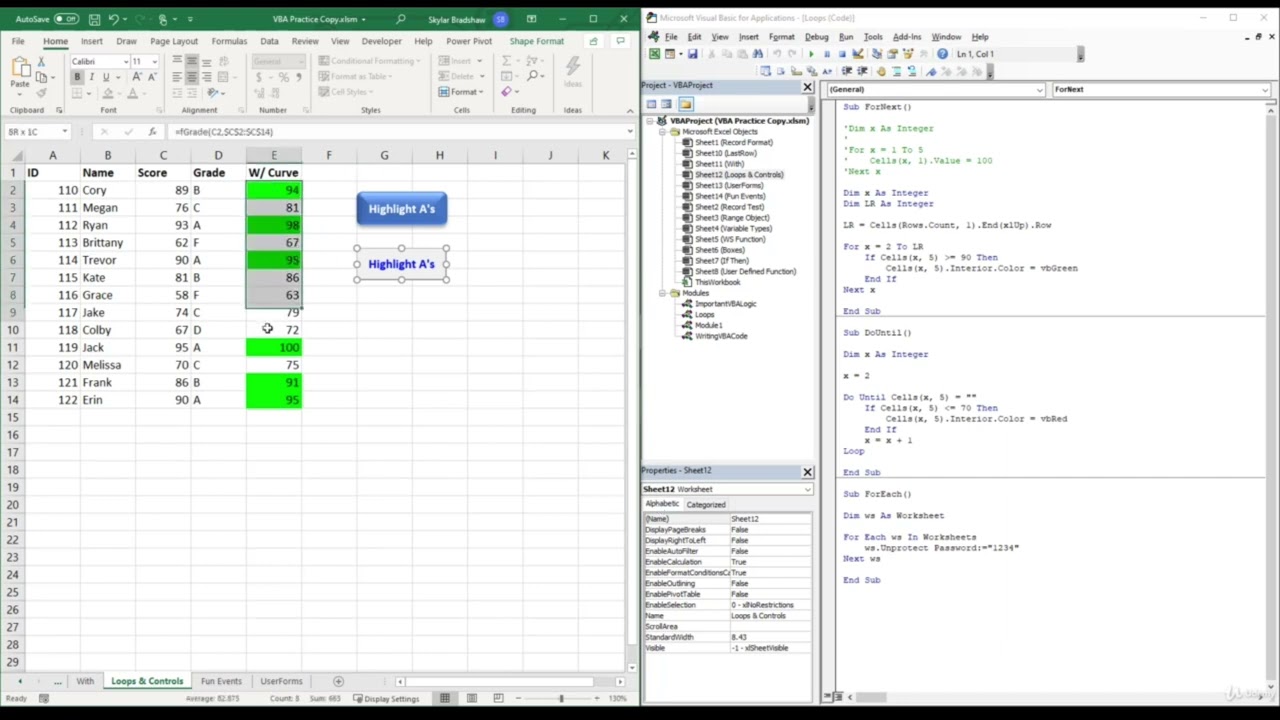
Task: Switch to Normal view in Excel's status bar
Action: coord(445,698)
